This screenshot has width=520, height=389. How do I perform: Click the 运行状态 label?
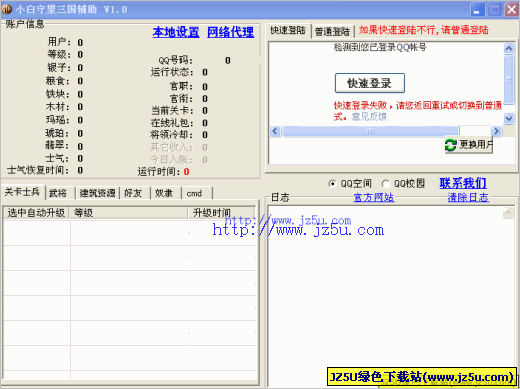click(x=172, y=72)
